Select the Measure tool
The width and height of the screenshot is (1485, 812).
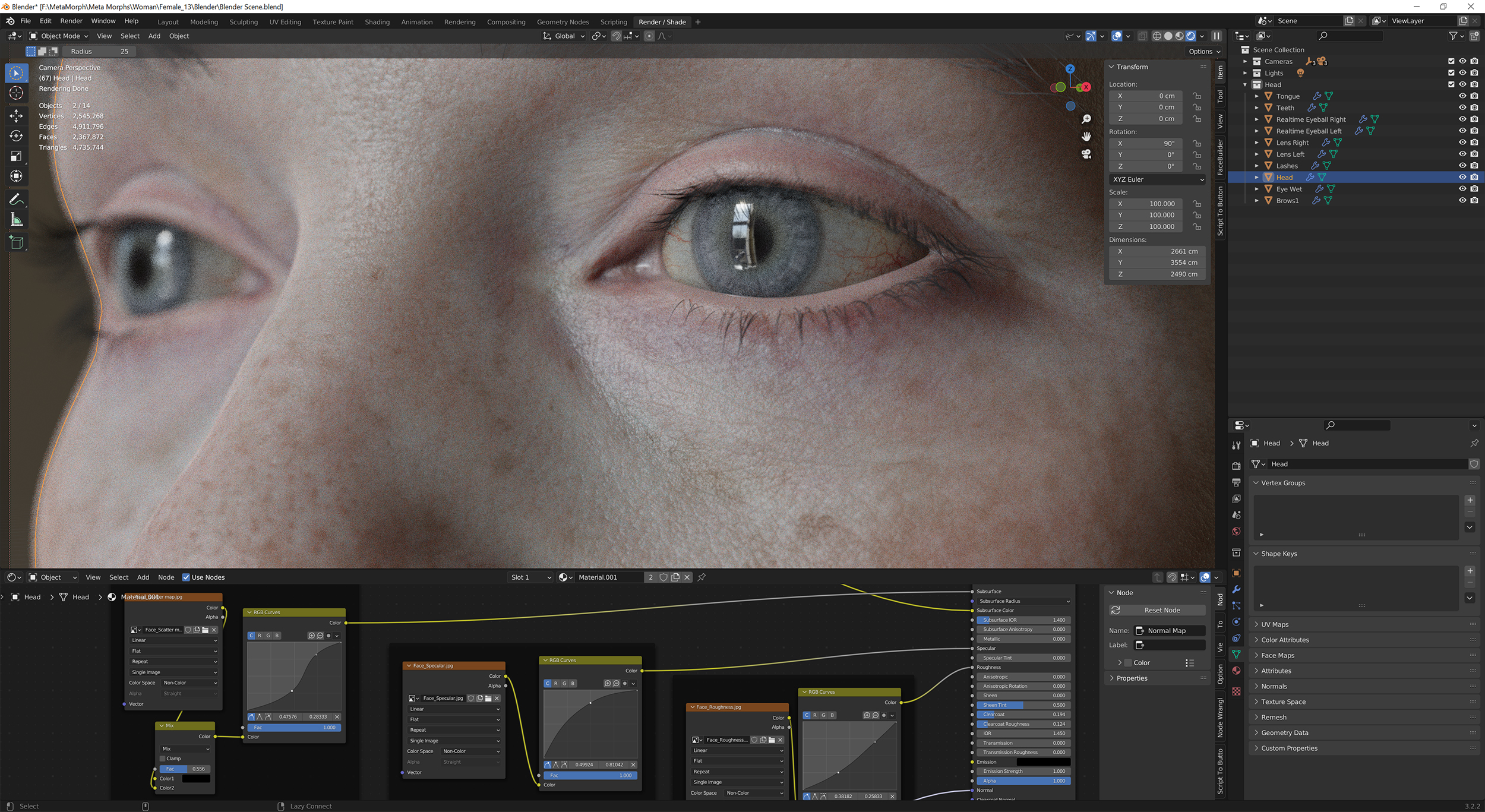point(16,220)
